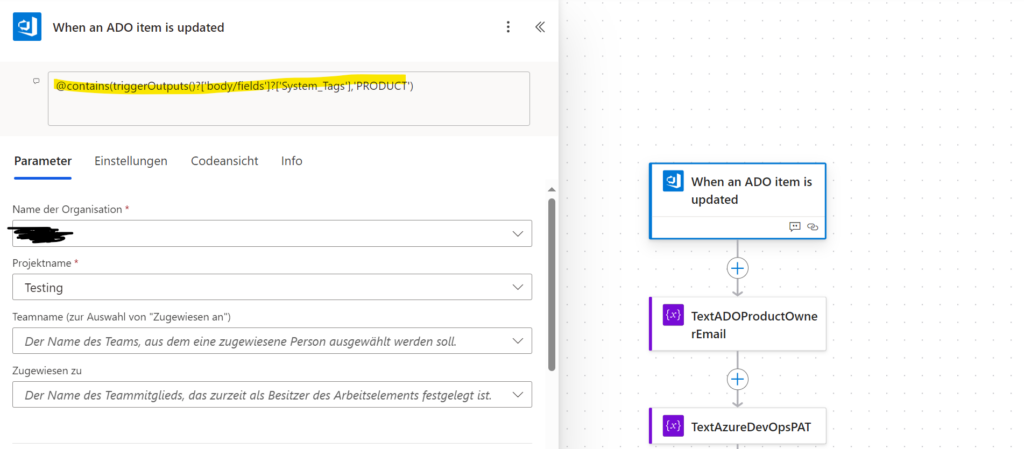The image size is (1024, 449).
Task: Expand the Zugewiesen zu dropdown
Action: [518, 395]
